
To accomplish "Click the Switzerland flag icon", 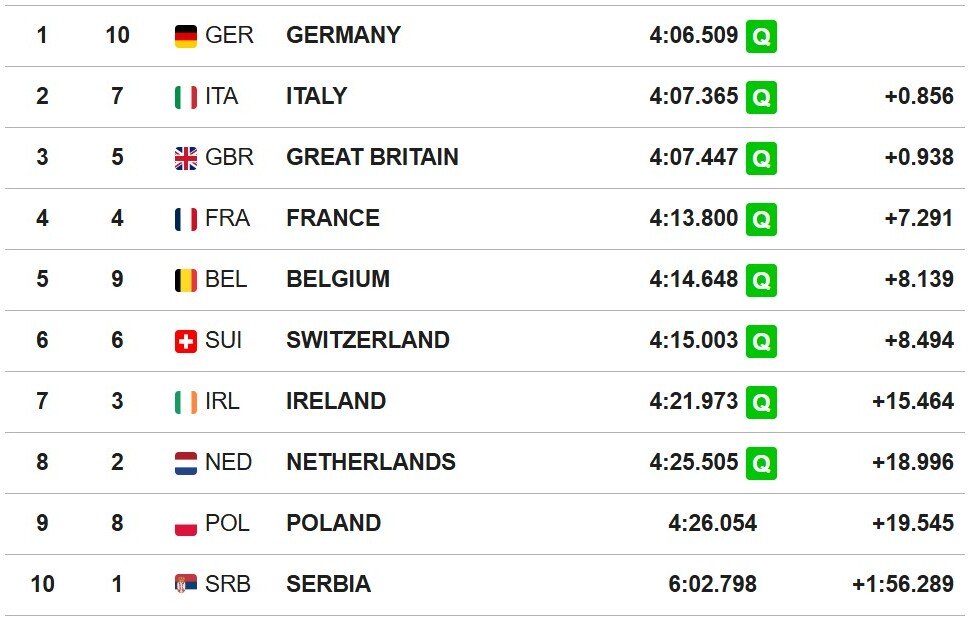I will tap(186, 341).
